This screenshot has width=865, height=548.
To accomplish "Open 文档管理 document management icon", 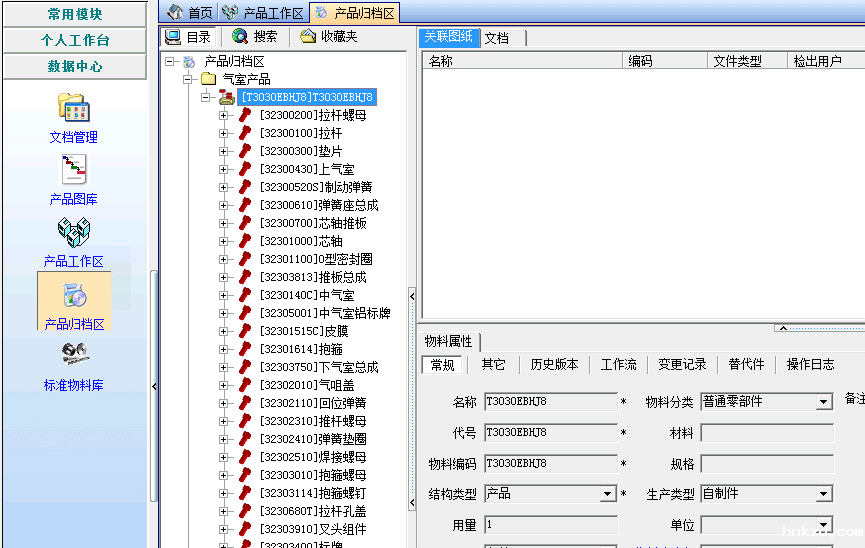I will pos(74,108).
